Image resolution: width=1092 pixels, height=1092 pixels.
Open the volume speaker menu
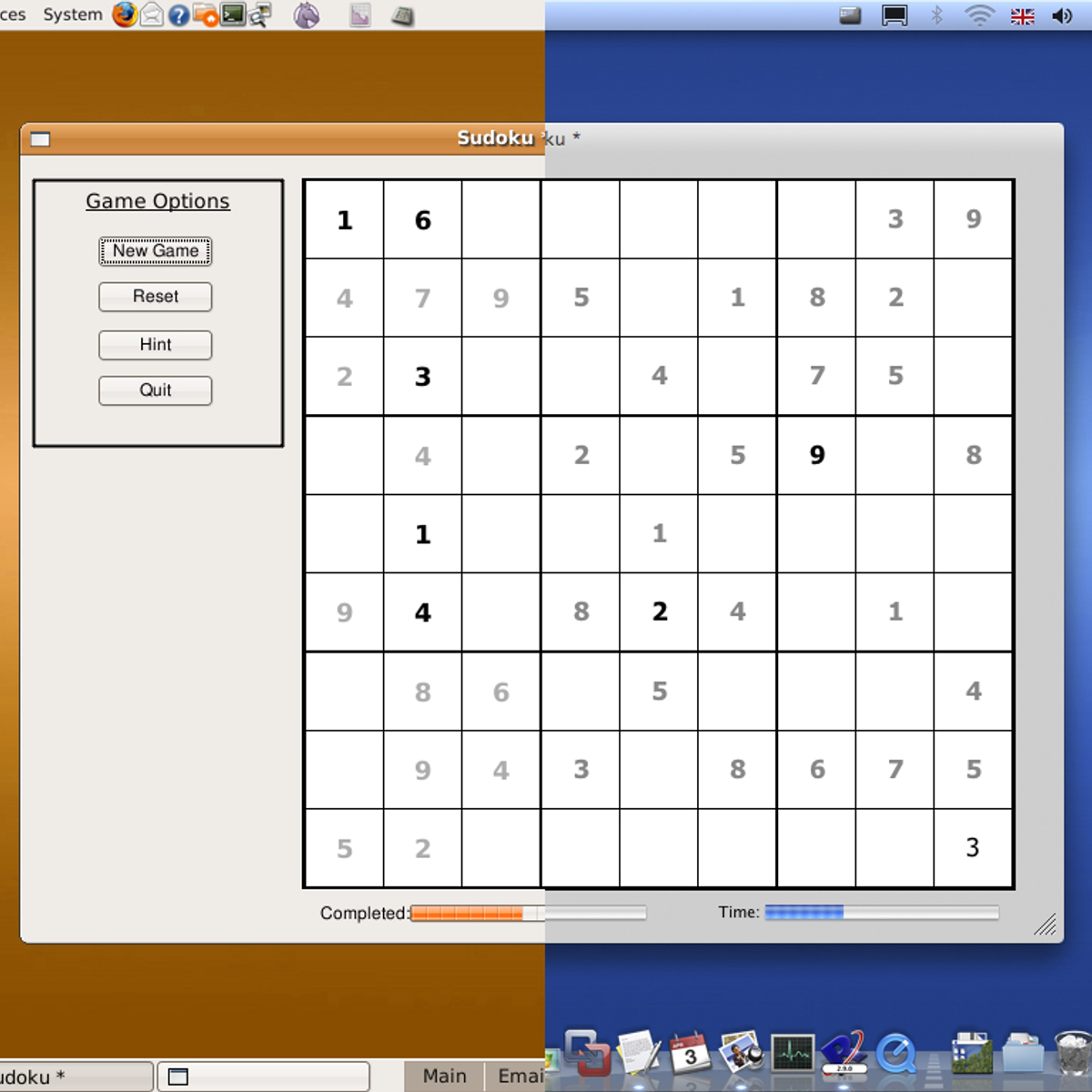tap(1062, 15)
